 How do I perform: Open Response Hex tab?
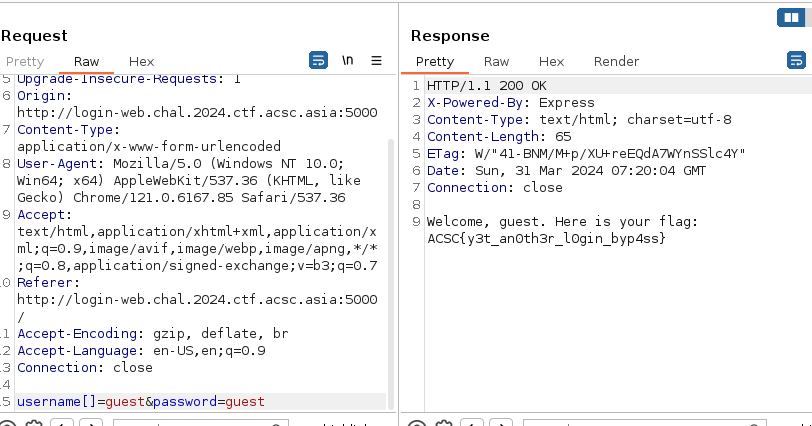point(551,62)
